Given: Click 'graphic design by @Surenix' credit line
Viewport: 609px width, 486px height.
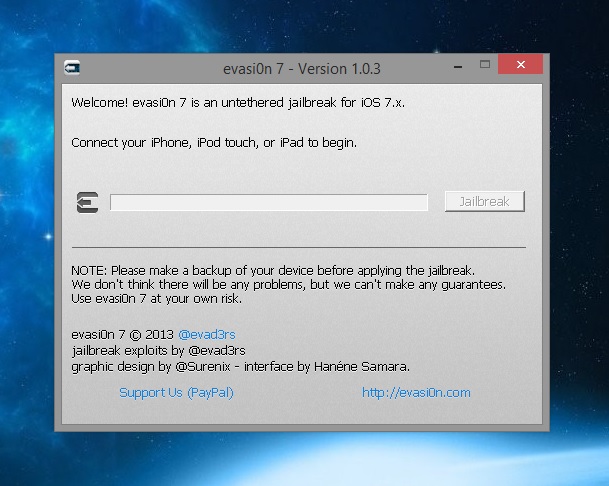Looking at the screenshot, I should (x=240, y=367).
